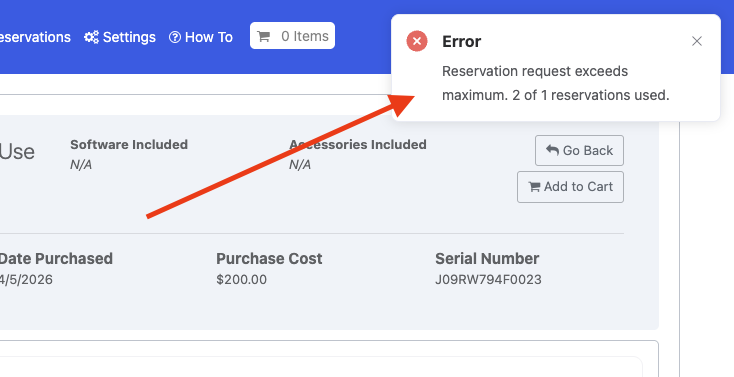
Task: Click the Go Back button
Action: tap(579, 150)
